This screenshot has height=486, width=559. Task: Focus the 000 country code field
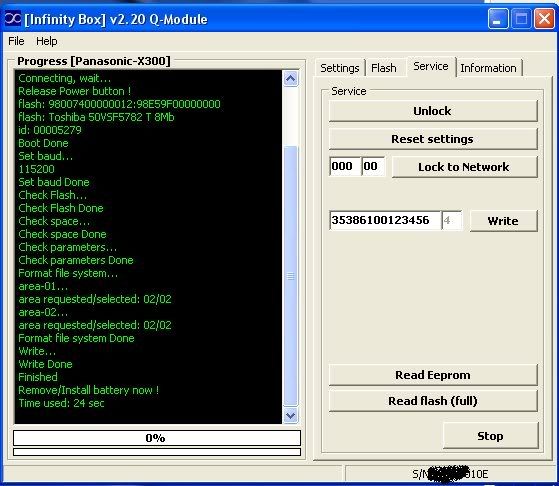tap(345, 166)
